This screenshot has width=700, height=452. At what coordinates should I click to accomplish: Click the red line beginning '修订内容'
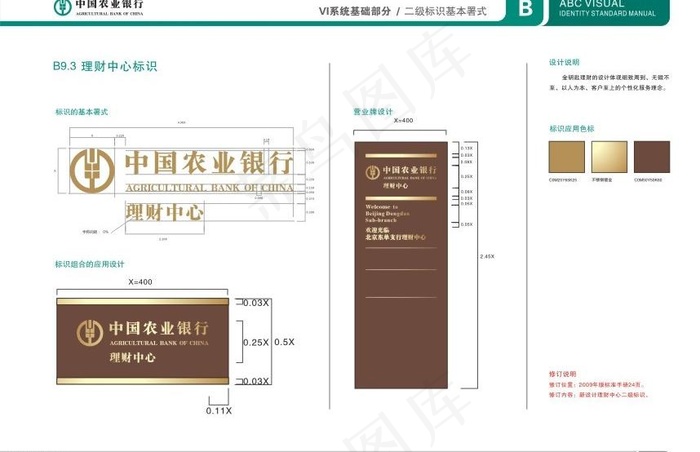coord(599,395)
